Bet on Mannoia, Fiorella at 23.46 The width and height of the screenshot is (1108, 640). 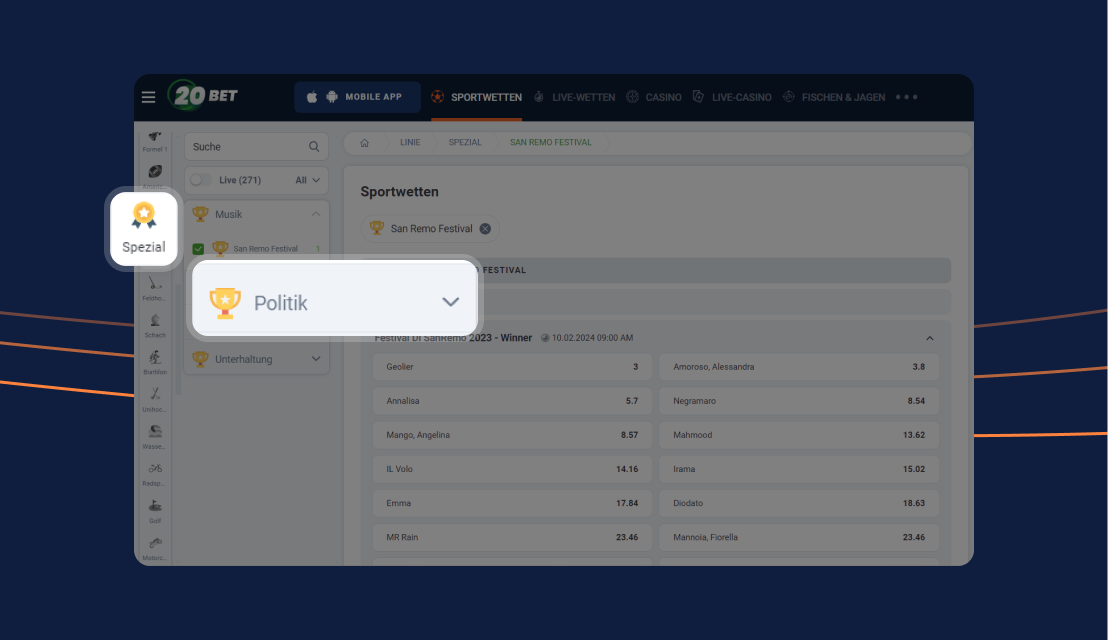[799, 538]
